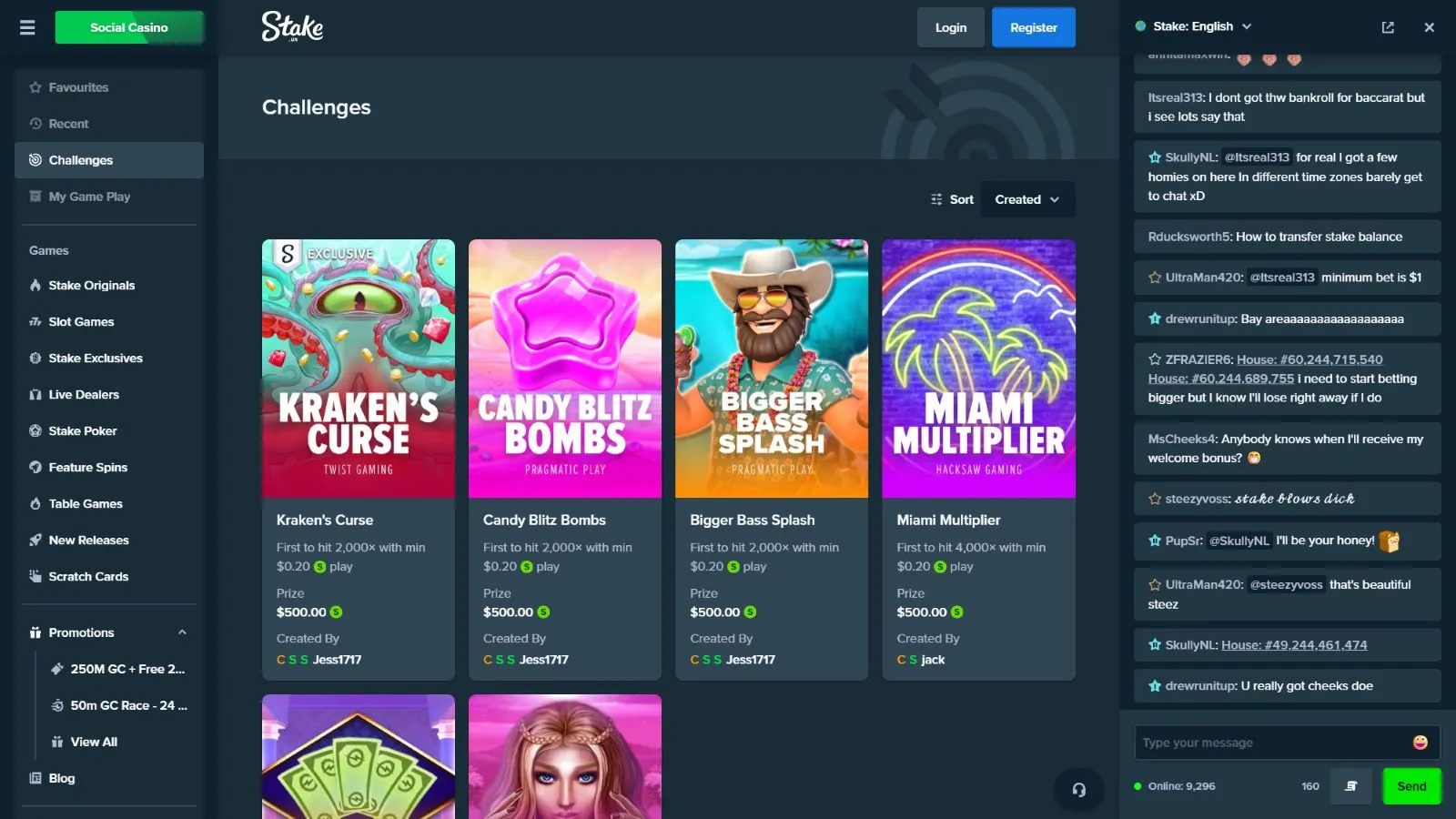
Task: Click the Stake Poker chip icon
Action: (35, 430)
